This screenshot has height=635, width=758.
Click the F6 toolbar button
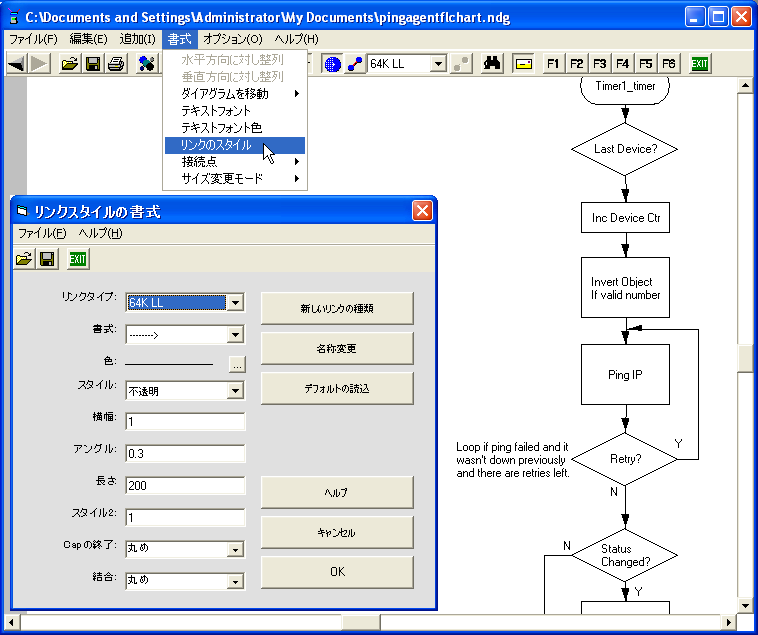click(669, 63)
